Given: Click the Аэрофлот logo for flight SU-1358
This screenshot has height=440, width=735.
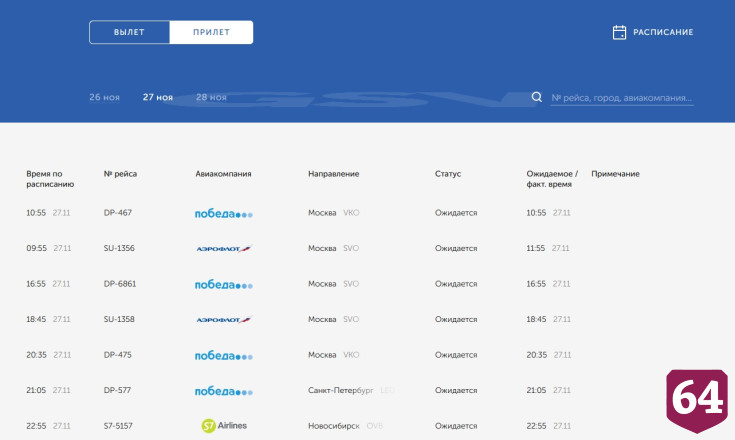Looking at the screenshot, I should click(224, 320).
